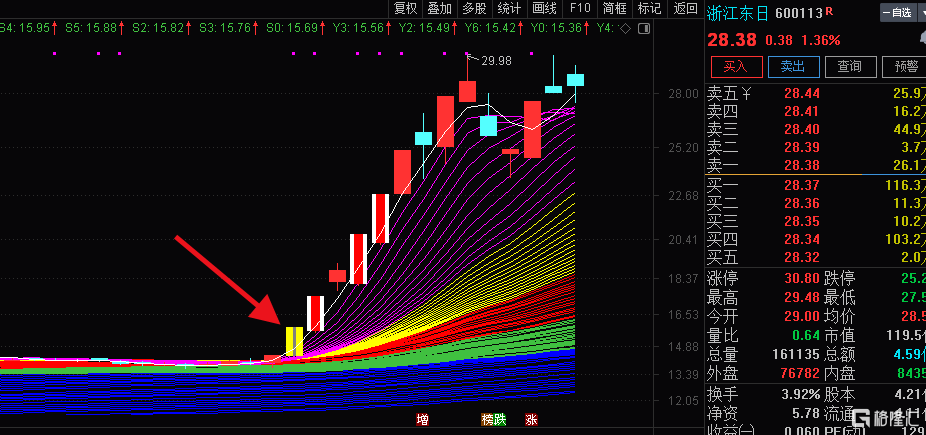Click the 买入 buy button

pyautogui.click(x=736, y=67)
